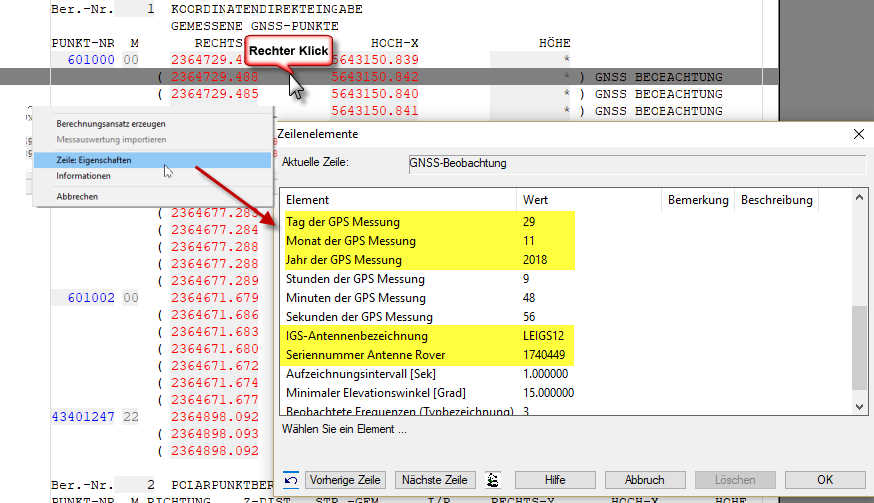
Task: Cancel the dialog with Abbruch
Action: click(x=643, y=480)
